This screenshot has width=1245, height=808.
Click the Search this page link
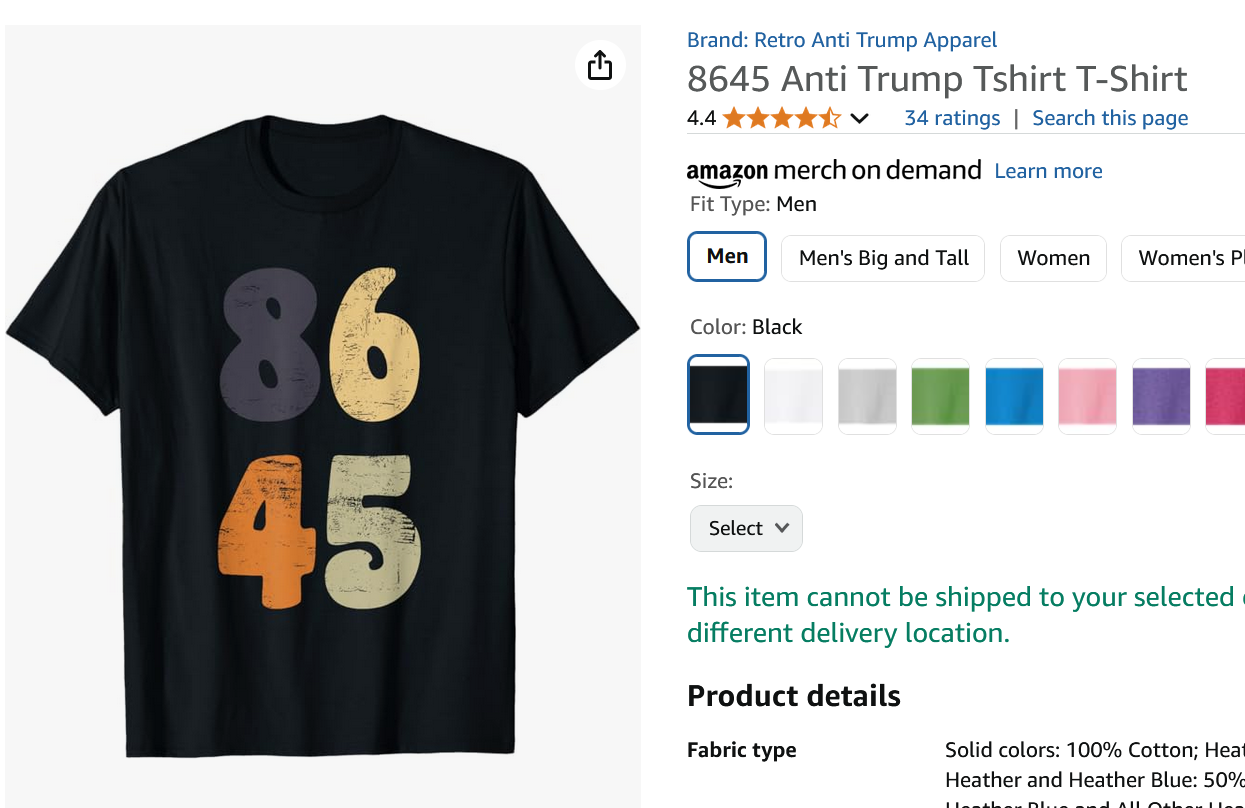pyautogui.click(x=1110, y=118)
